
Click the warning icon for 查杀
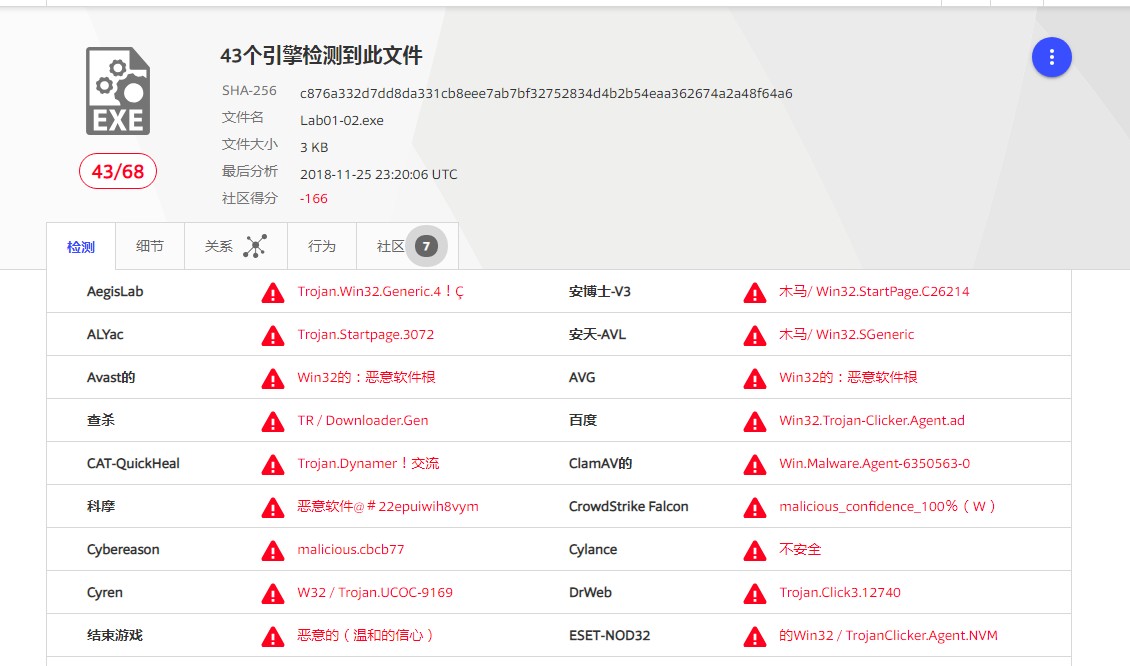click(272, 422)
